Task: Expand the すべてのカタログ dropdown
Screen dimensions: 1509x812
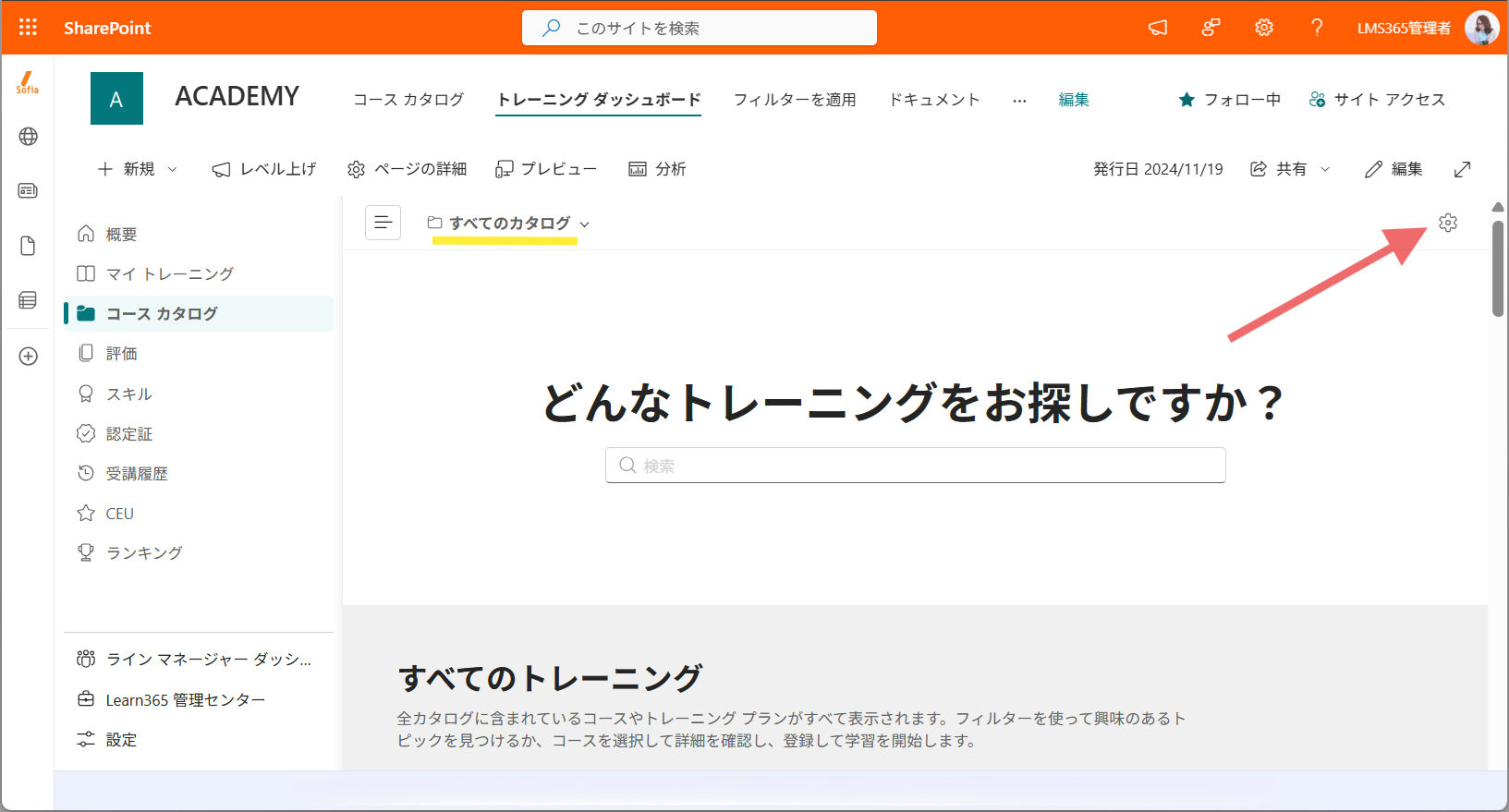Action: pos(508,223)
